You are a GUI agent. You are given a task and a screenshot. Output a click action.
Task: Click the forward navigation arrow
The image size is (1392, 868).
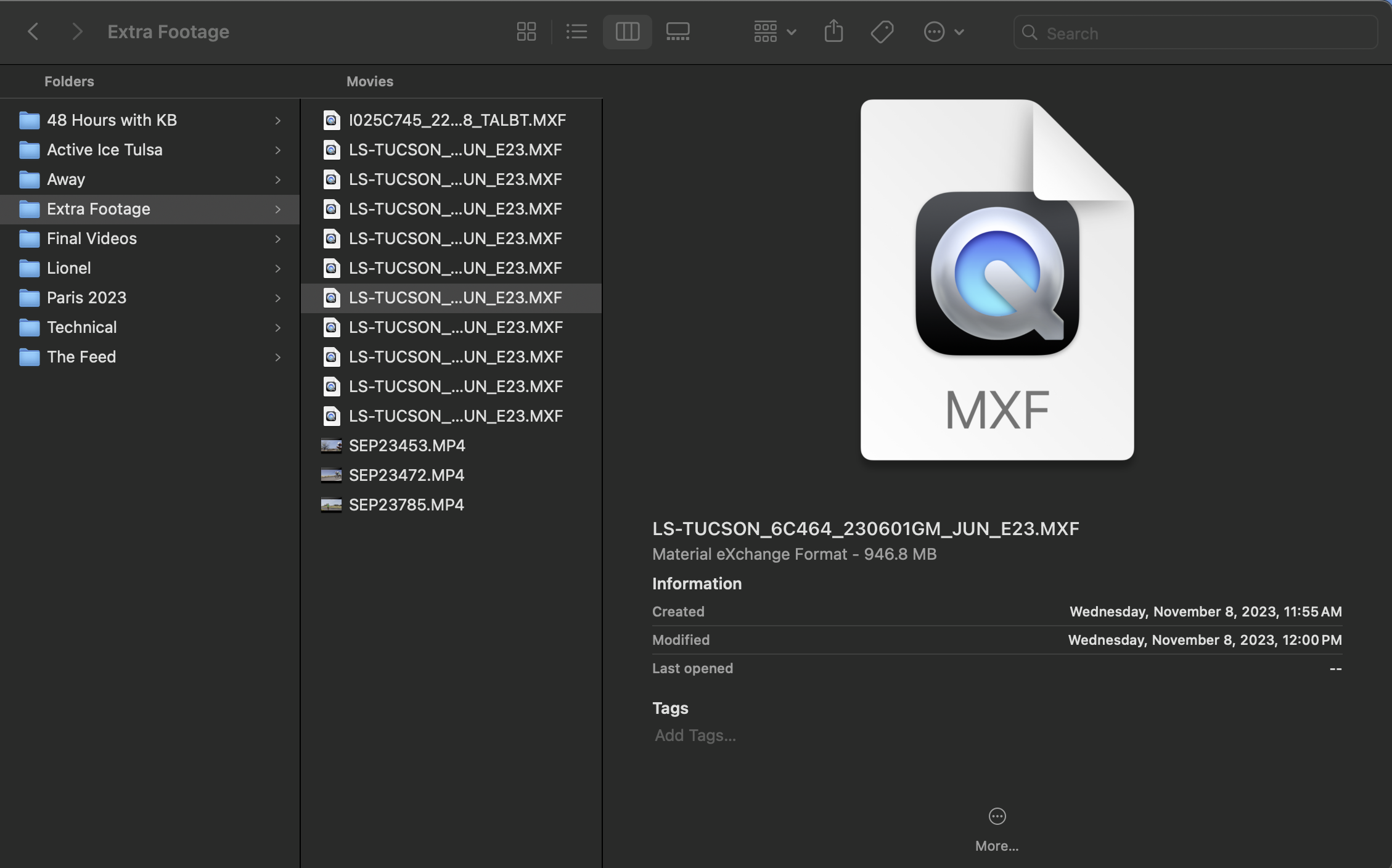pyautogui.click(x=77, y=31)
